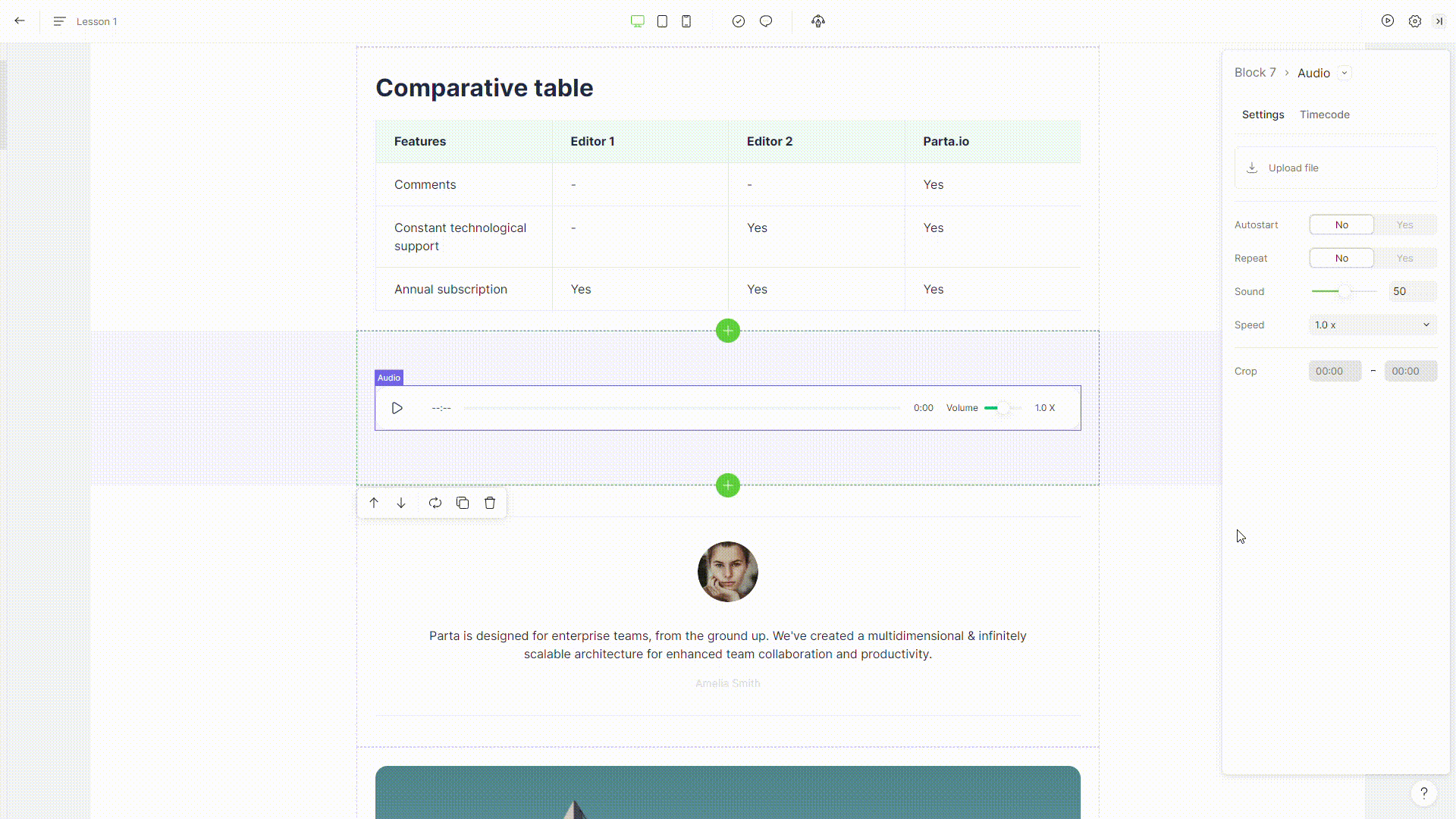Set Autostart to Yes
The height and width of the screenshot is (819, 1456).
coord(1404,225)
